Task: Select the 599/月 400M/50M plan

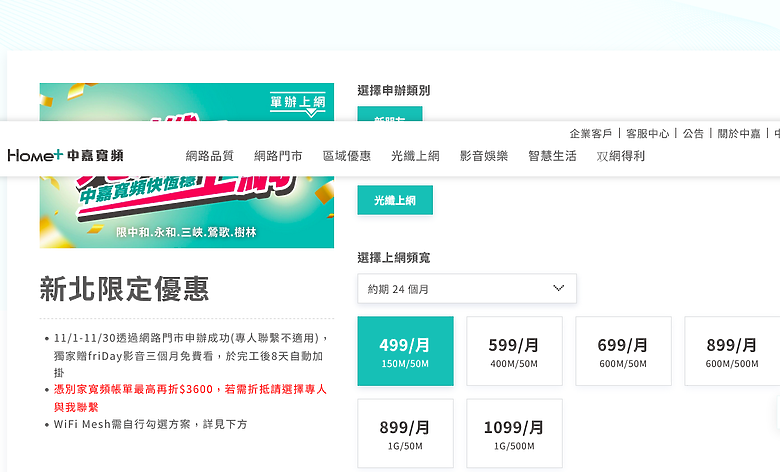Action: pyautogui.click(x=514, y=351)
